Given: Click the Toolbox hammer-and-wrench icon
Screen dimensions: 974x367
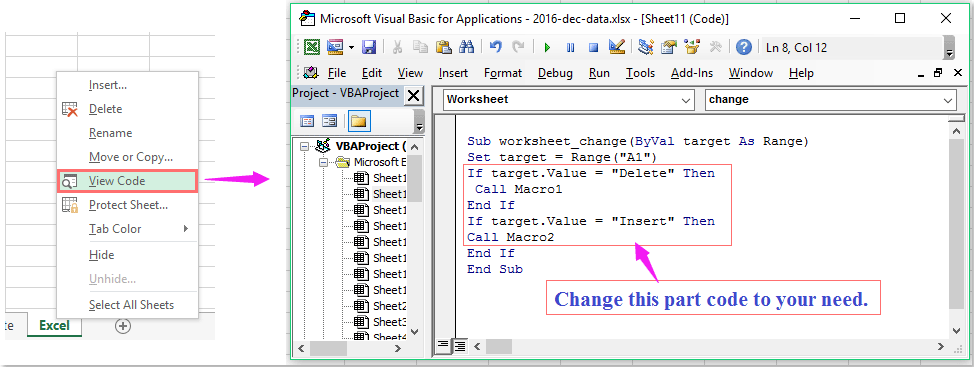Looking at the screenshot, I should [x=715, y=47].
